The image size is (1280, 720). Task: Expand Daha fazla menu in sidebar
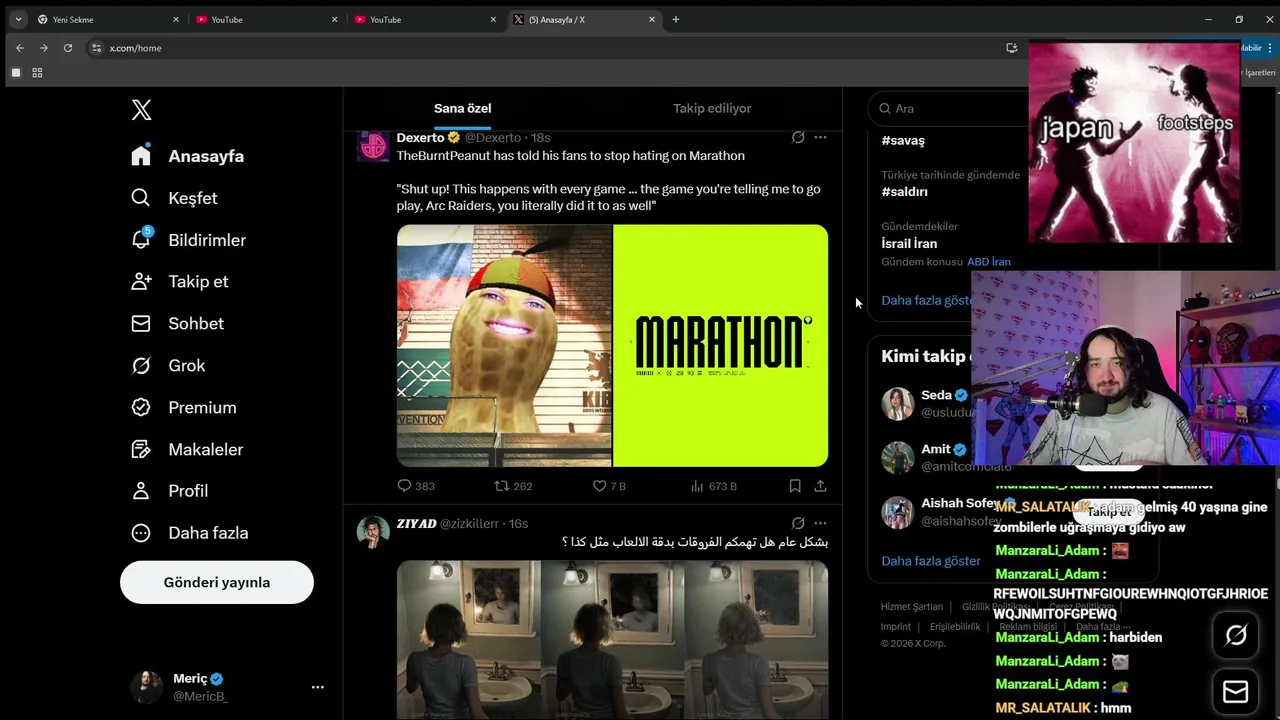pos(190,533)
